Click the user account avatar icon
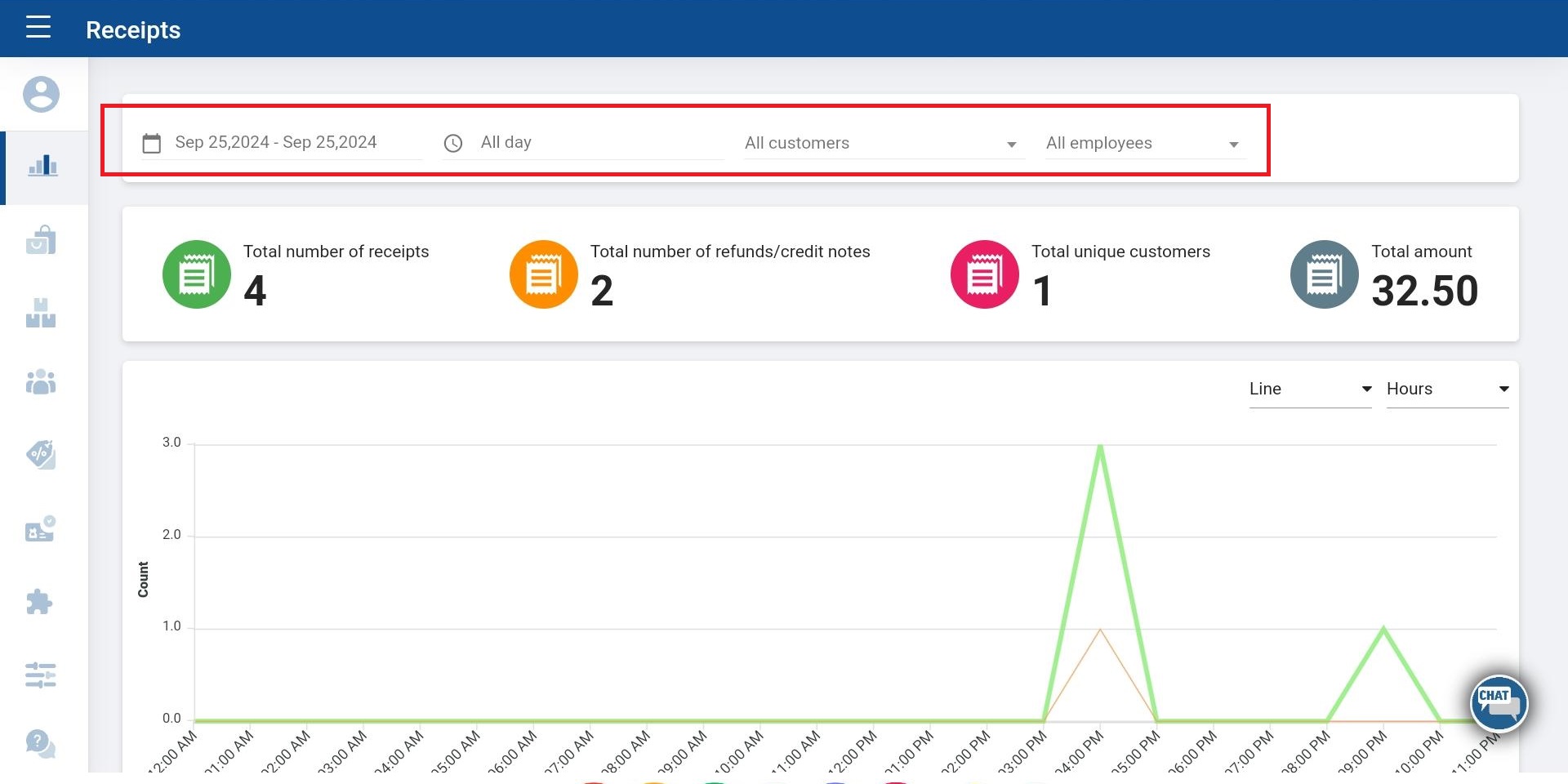 coord(41,95)
